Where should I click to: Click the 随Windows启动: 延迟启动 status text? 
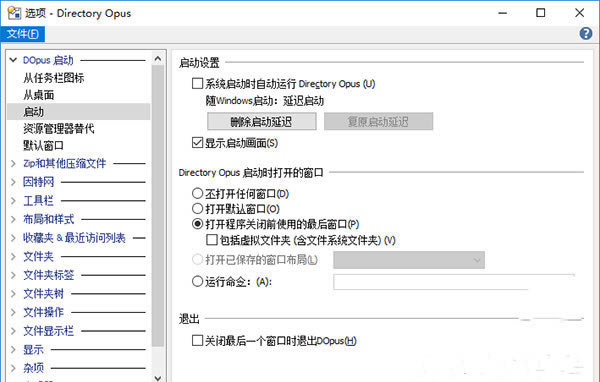[x=265, y=101]
